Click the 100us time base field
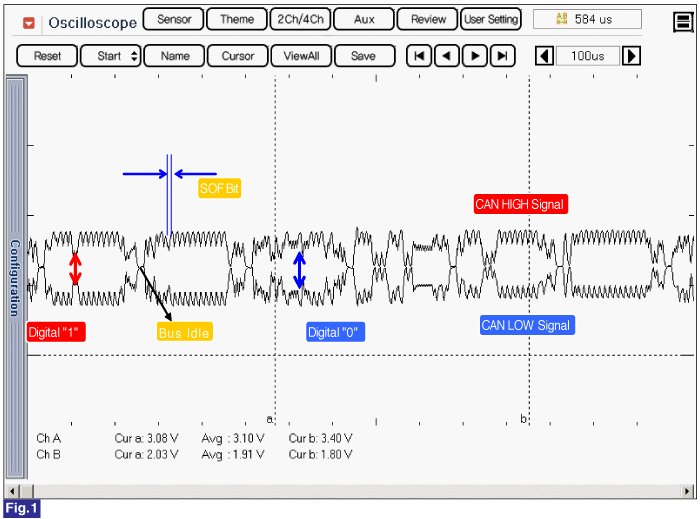This screenshot has height=519, width=700. pyautogui.click(x=588, y=56)
